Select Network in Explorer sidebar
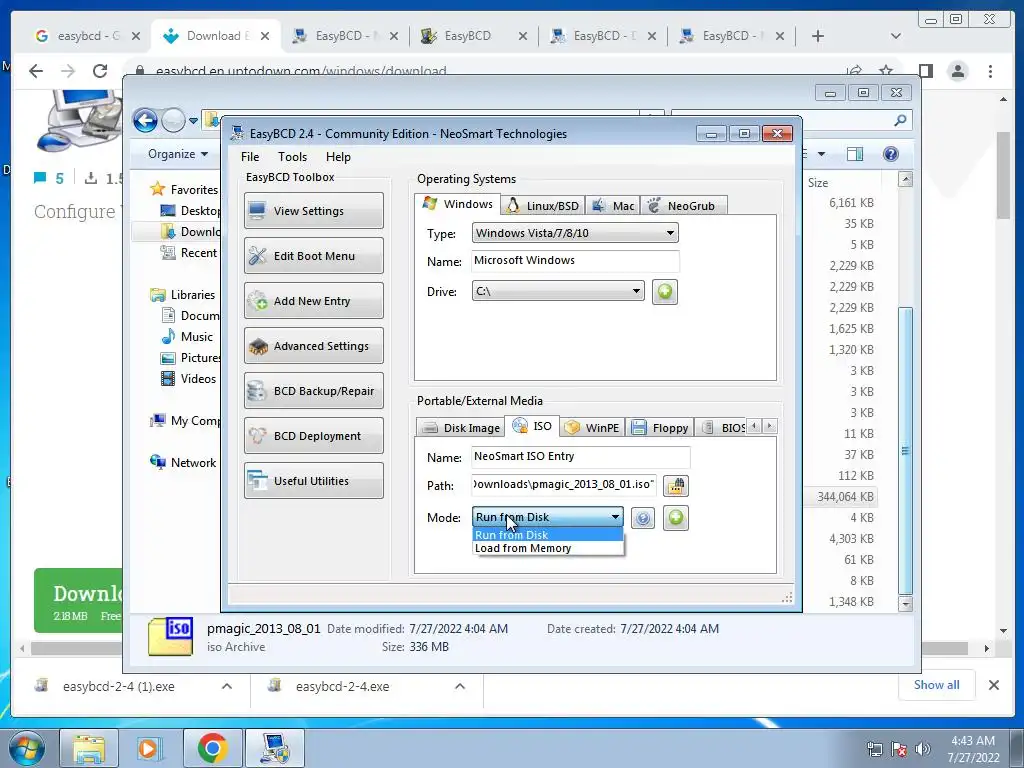 coord(193,462)
